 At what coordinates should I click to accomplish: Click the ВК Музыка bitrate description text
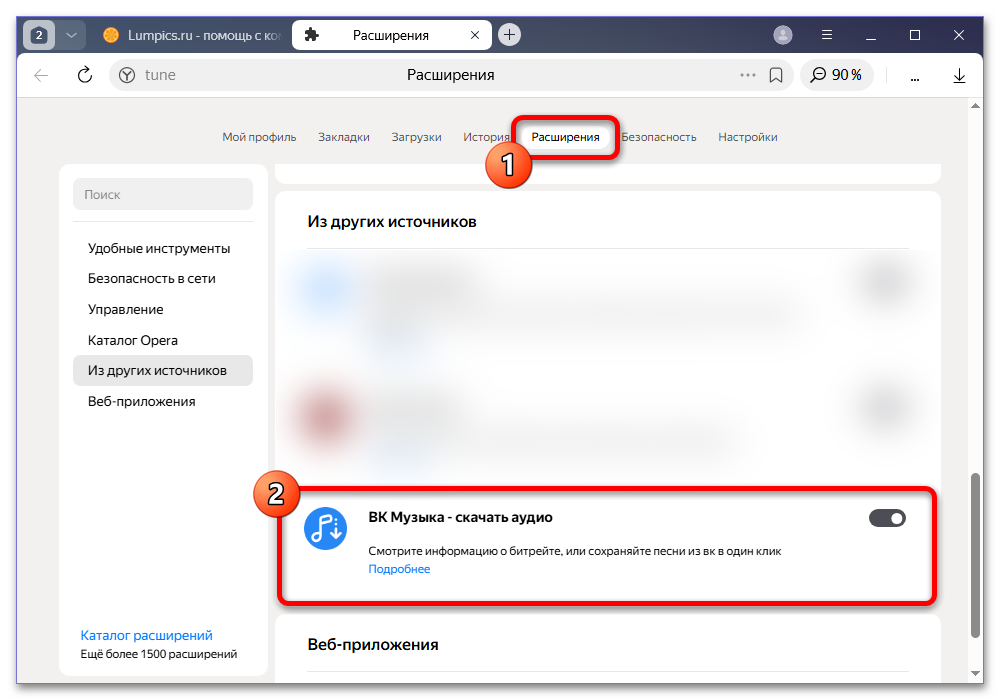575,551
